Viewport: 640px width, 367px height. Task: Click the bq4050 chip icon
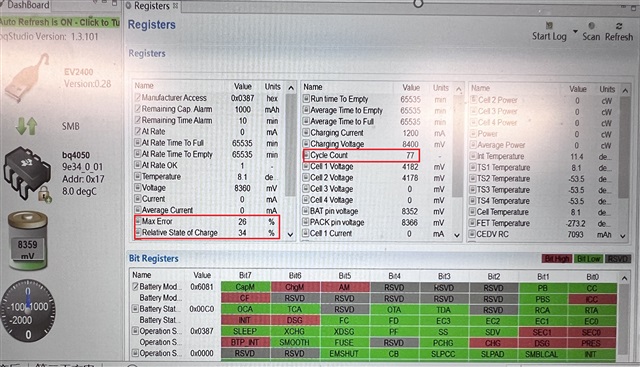tap(28, 173)
